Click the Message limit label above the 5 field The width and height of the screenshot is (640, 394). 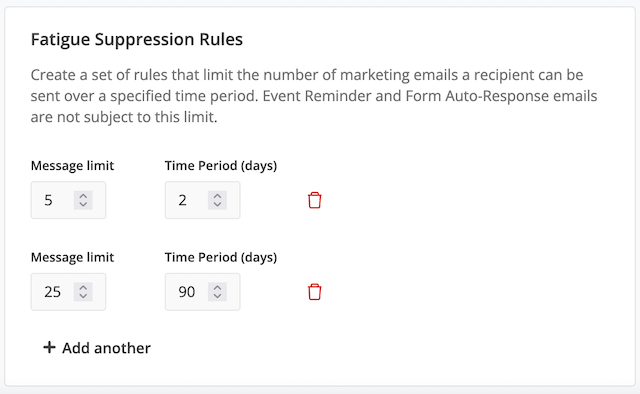72,166
